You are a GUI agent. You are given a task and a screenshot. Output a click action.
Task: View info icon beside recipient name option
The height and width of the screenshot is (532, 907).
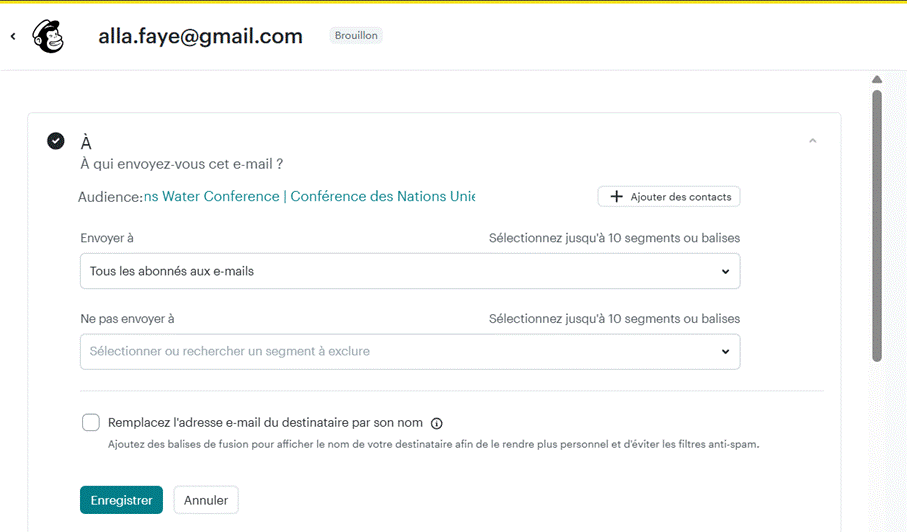coord(437,423)
